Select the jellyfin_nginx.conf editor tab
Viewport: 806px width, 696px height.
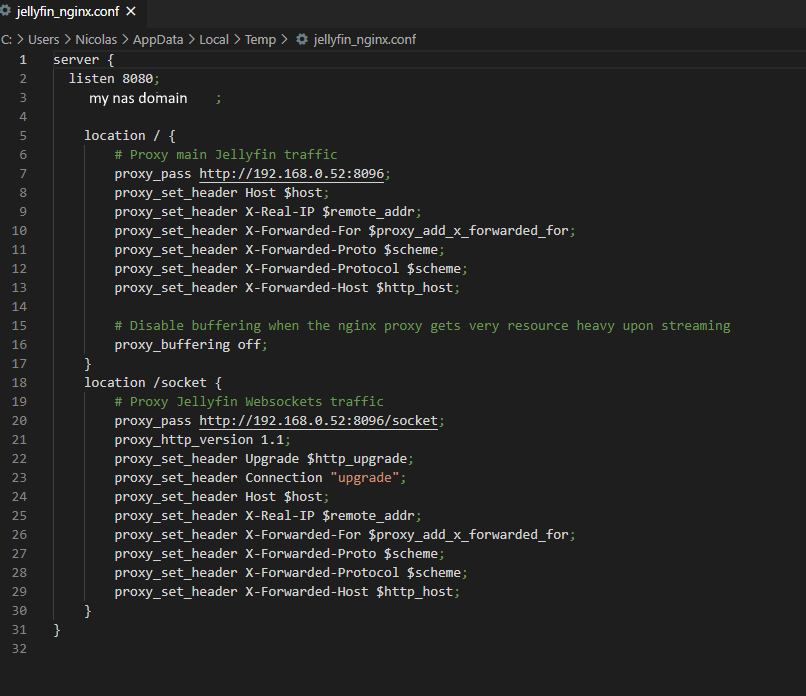point(72,11)
